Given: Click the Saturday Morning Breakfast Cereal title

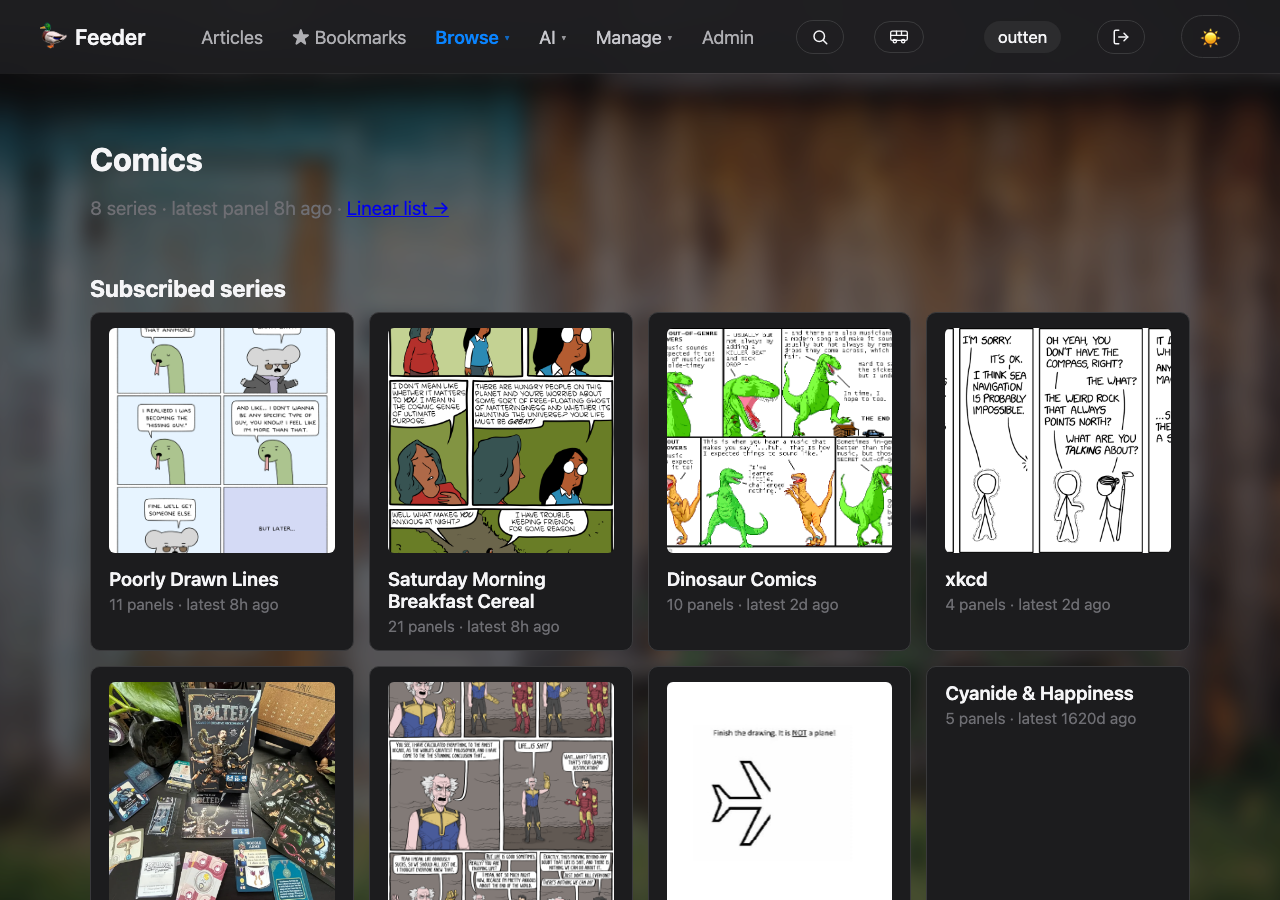Looking at the screenshot, I should pos(467,590).
